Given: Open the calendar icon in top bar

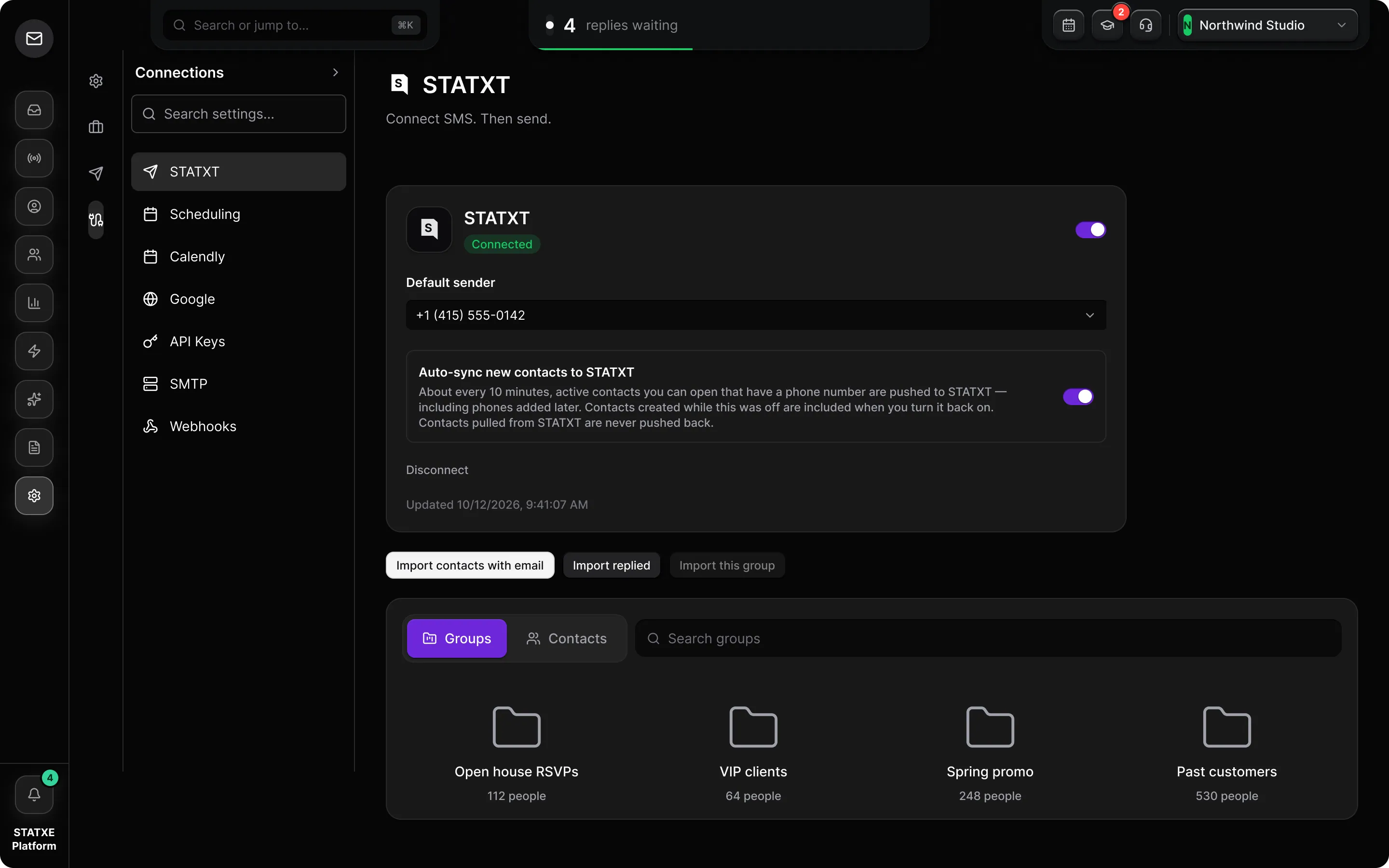Looking at the screenshot, I should (1068, 25).
